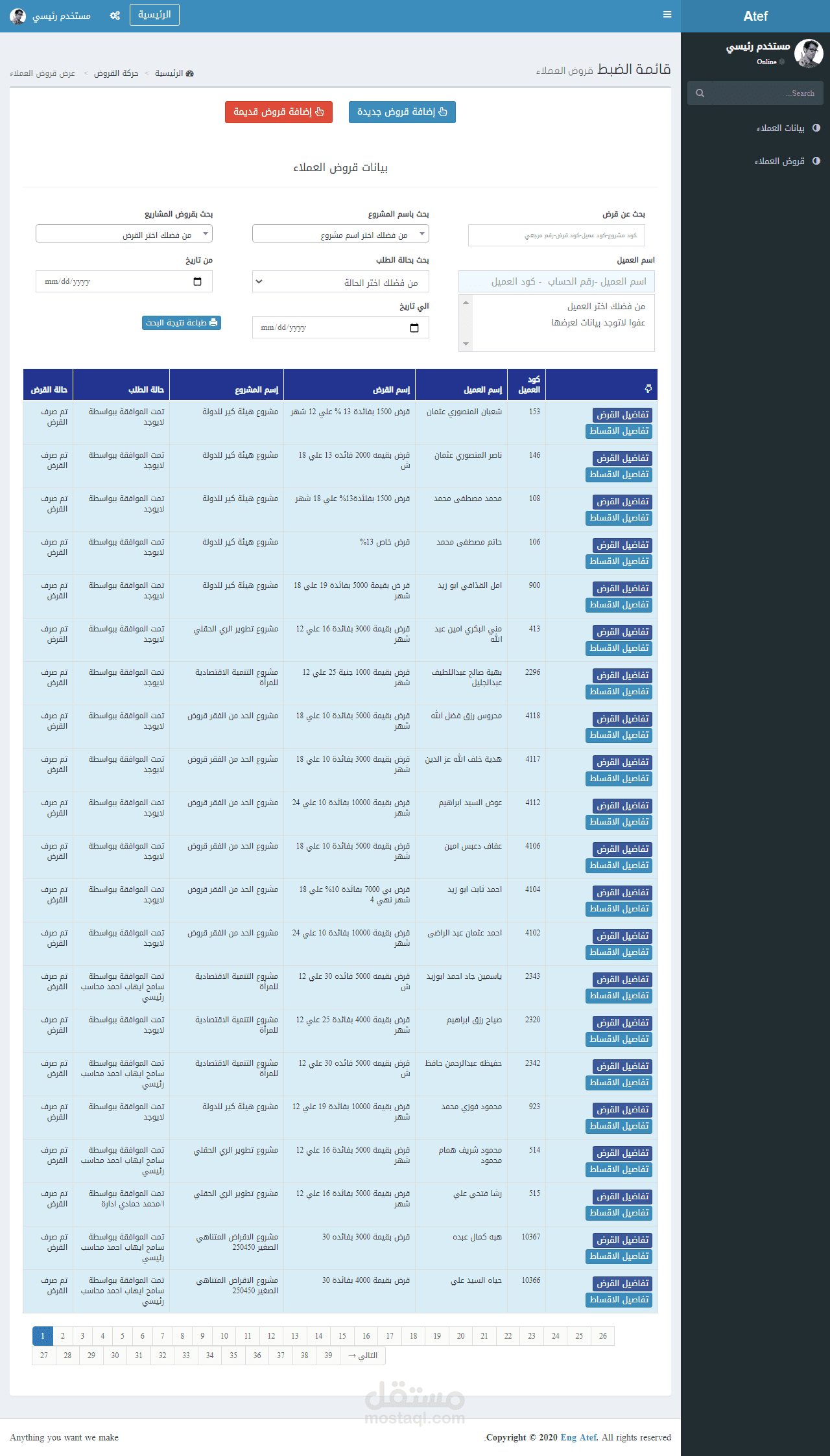Click the الي تاريخ date field
The image size is (830, 1456).
340,327
